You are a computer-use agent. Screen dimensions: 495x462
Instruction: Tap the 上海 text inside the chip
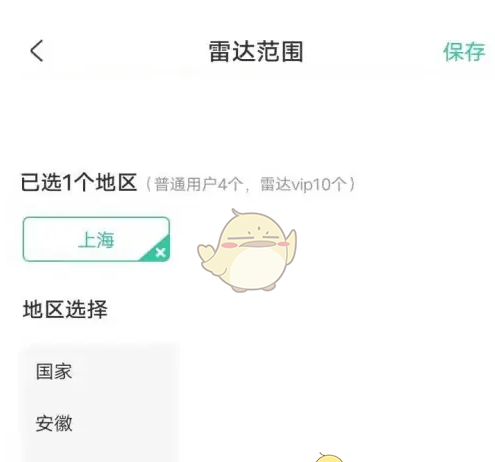[96, 240]
